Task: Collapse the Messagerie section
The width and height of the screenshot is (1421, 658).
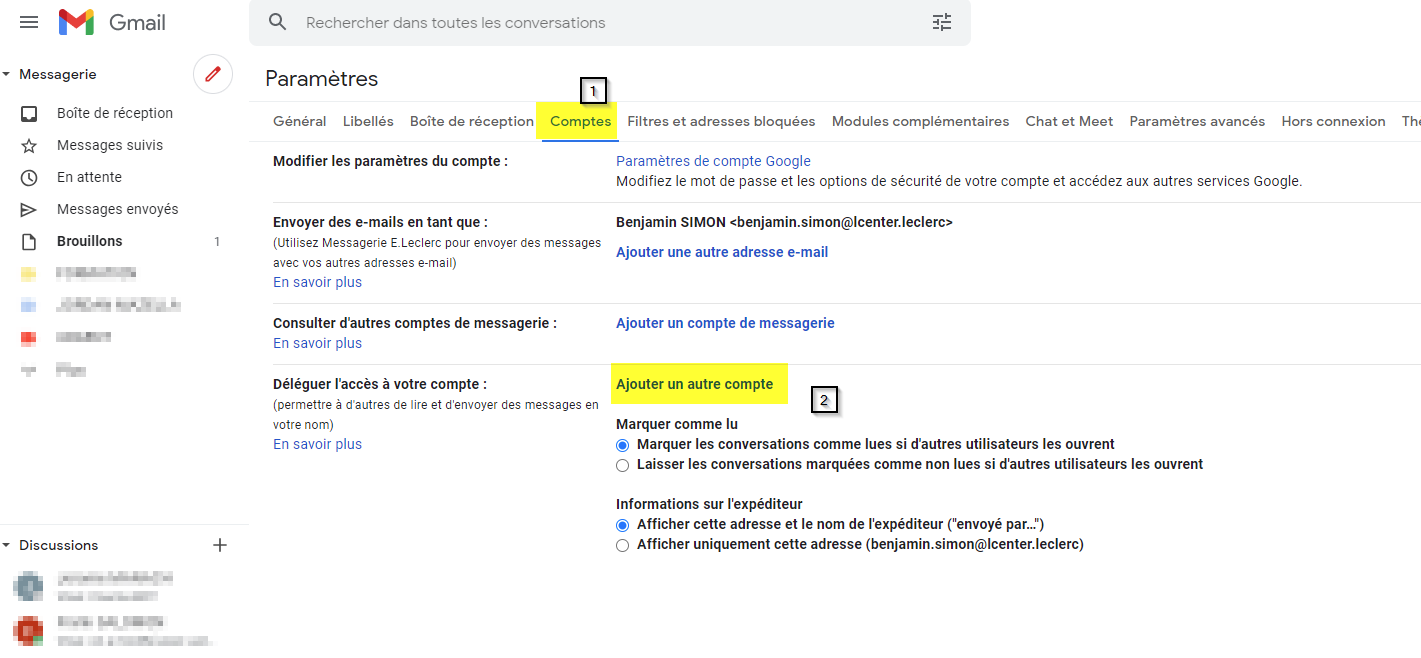Action: (8, 73)
